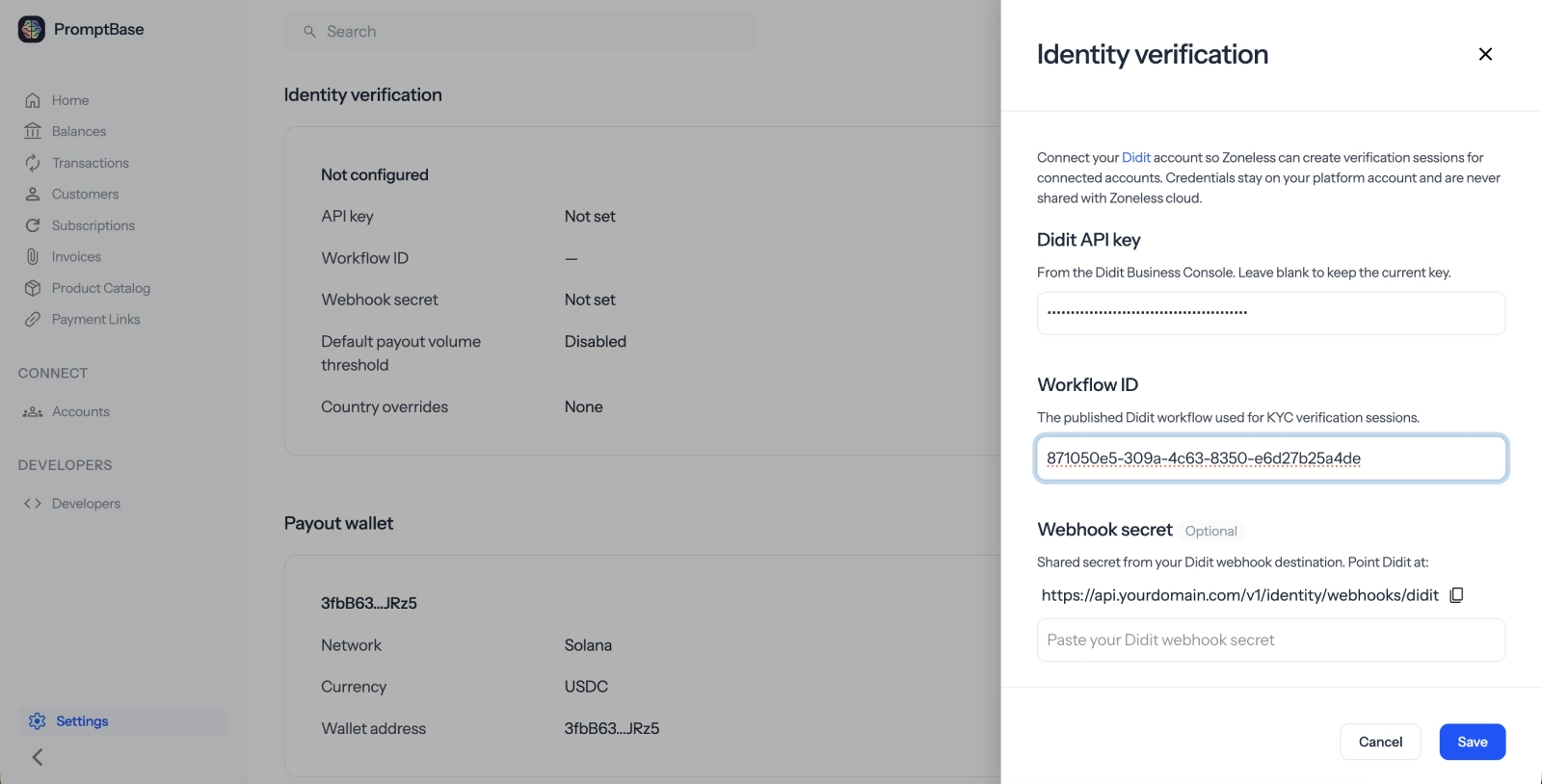1542x784 pixels.
Task: Click the Customers person icon
Action: [x=33, y=194]
